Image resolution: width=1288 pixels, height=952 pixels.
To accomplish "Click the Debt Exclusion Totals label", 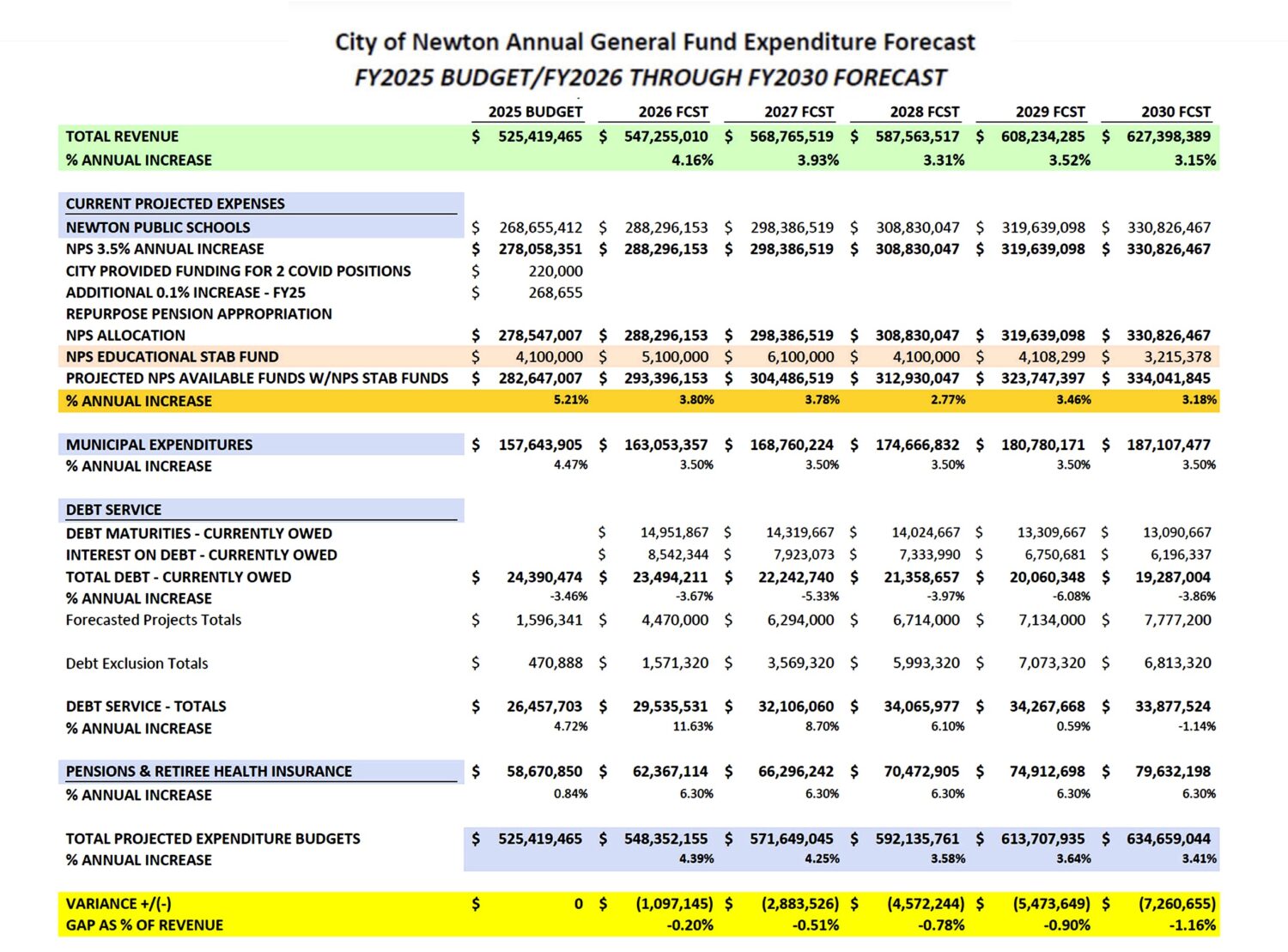I will coord(137,664).
